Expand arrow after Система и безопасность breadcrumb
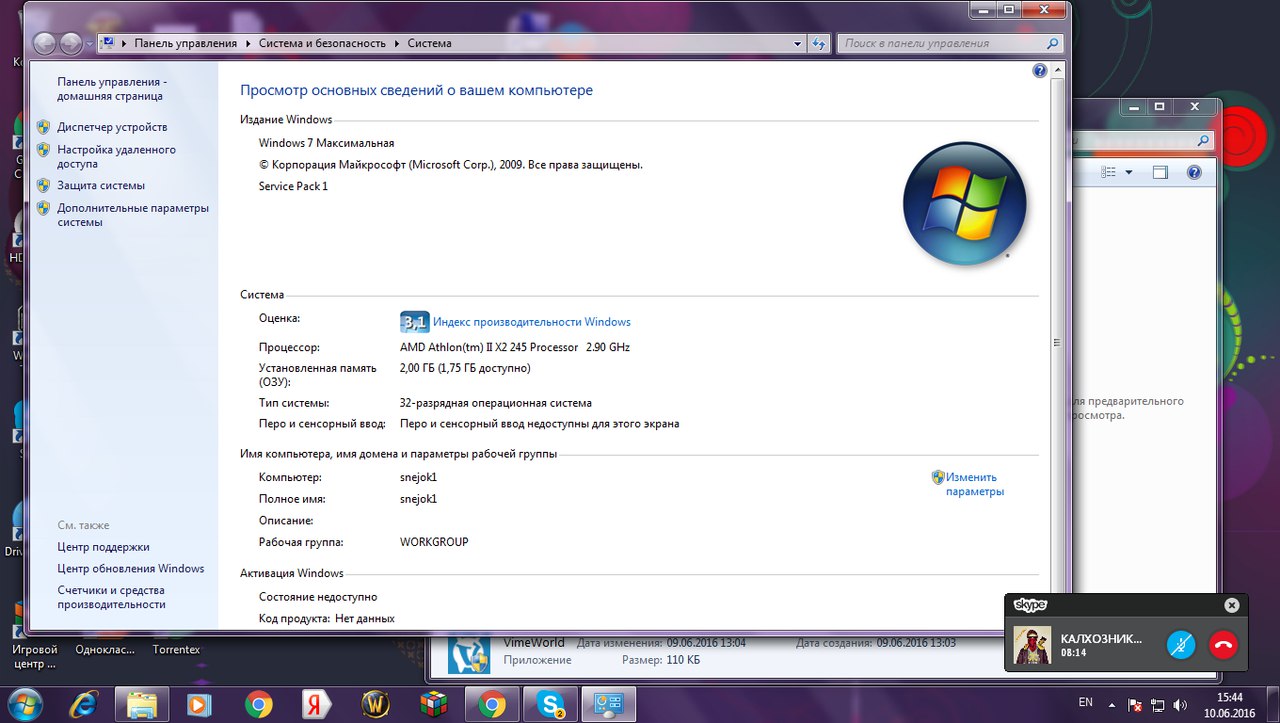The width and height of the screenshot is (1280, 723). (397, 44)
